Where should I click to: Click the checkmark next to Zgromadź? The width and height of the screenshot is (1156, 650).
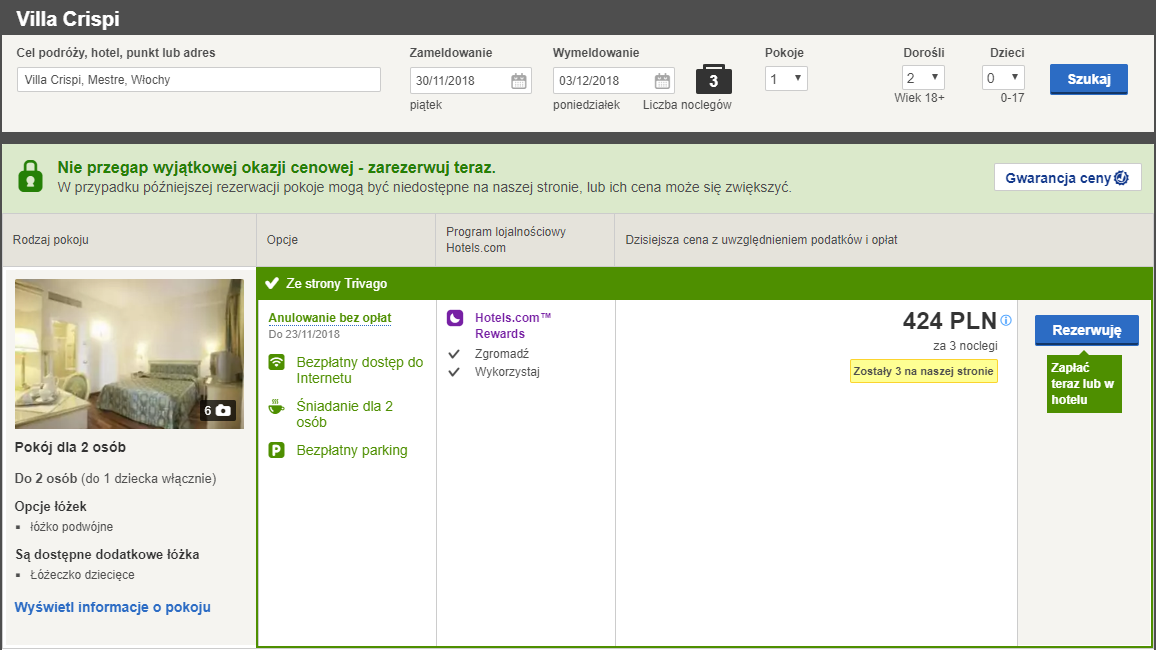point(454,354)
